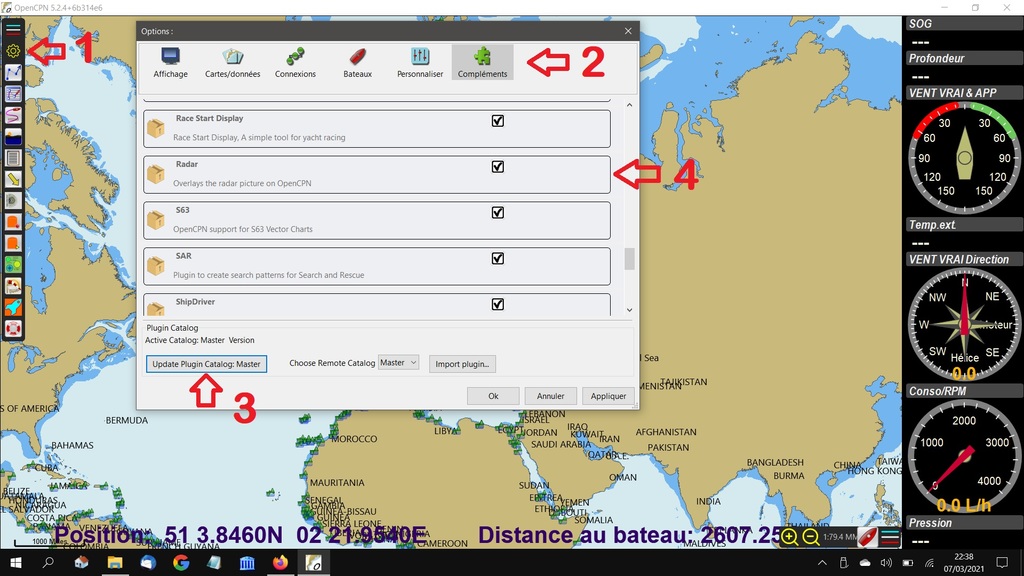
Task: Click the yellow arrow toolbar icon
Action: [13, 179]
